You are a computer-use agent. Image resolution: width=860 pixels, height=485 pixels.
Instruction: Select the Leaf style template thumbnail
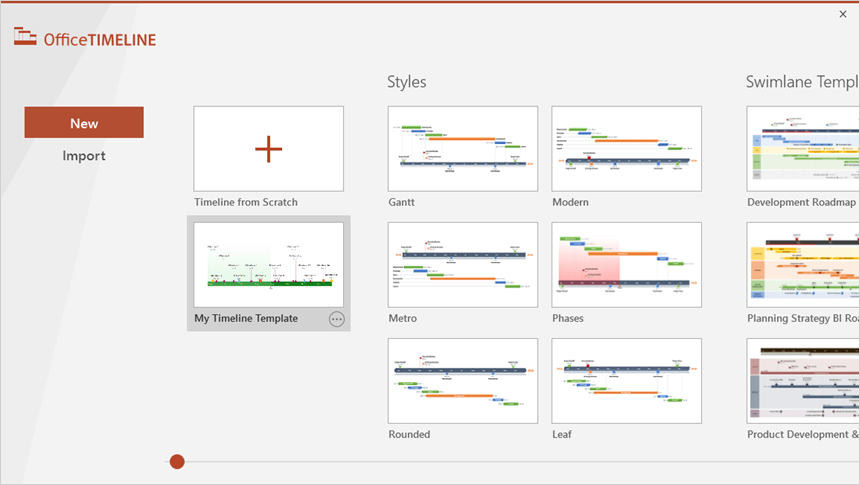click(627, 381)
